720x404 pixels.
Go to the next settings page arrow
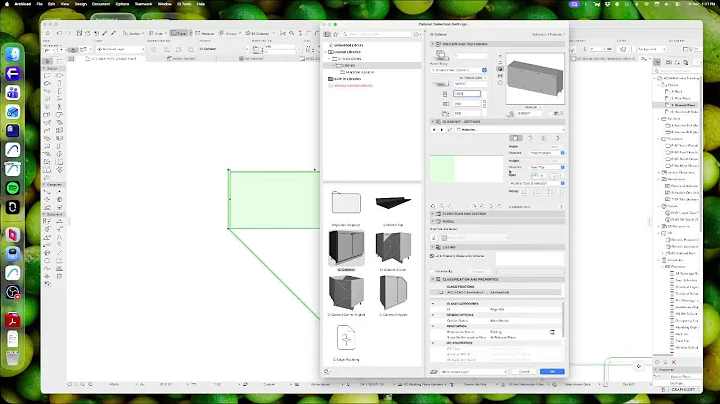(x=442, y=130)
